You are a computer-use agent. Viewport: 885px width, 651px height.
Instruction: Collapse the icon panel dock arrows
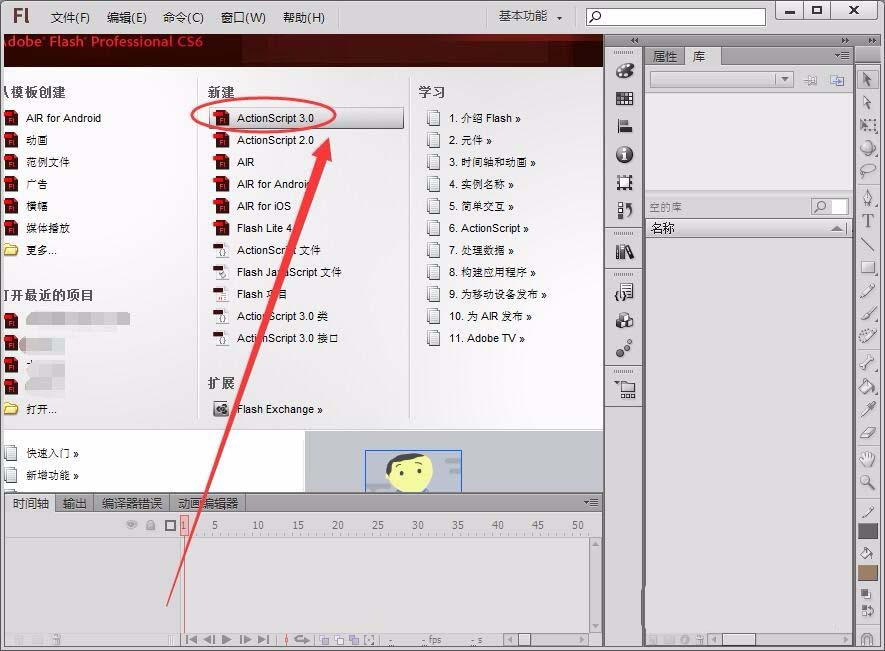click(634, 41)
